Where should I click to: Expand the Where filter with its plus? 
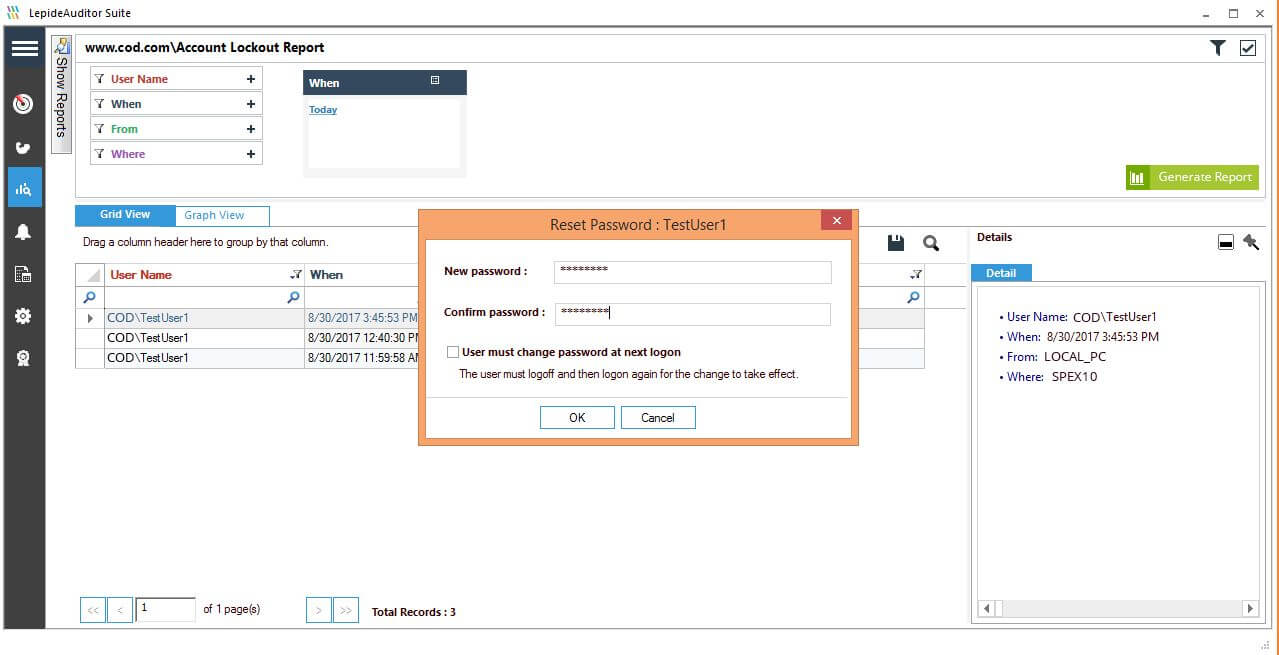(x=251, y=154)
